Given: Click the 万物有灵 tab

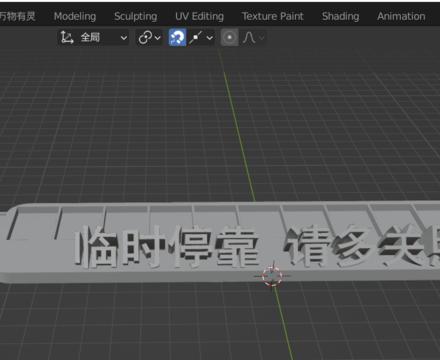Looking at the screenshot, I should pos(17,16).
